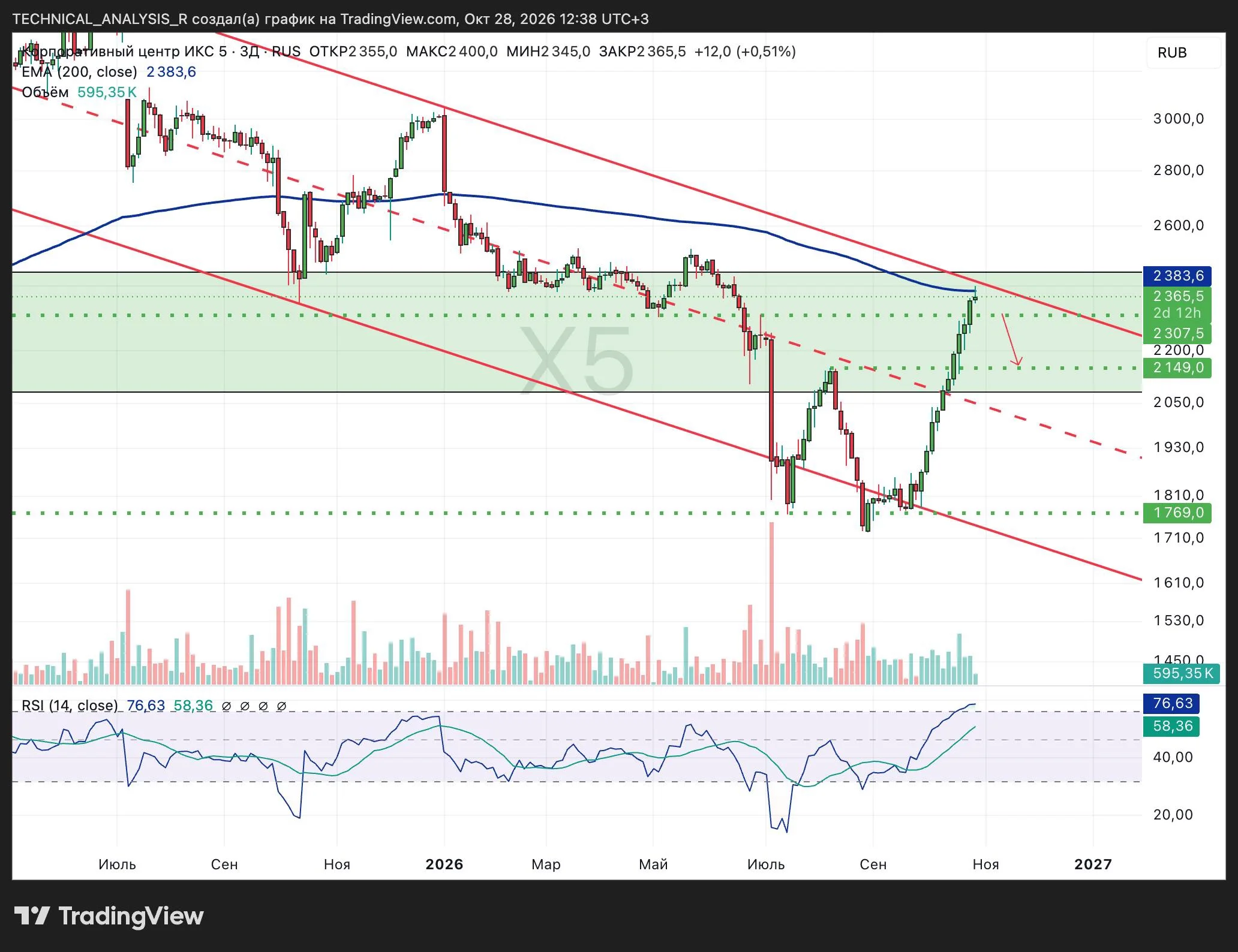1238x952 pixels.
Task: Click the 2027 label on the time axis
Action: coord(1093,864)
